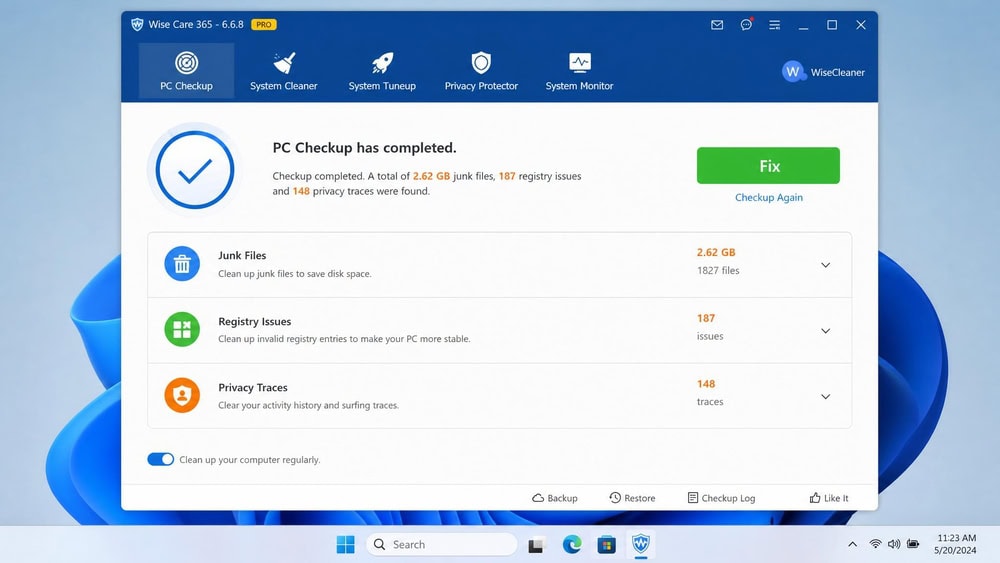Open Microsoft Store from the taskbar
The image size is (1000, 563).
coord(607,545)
